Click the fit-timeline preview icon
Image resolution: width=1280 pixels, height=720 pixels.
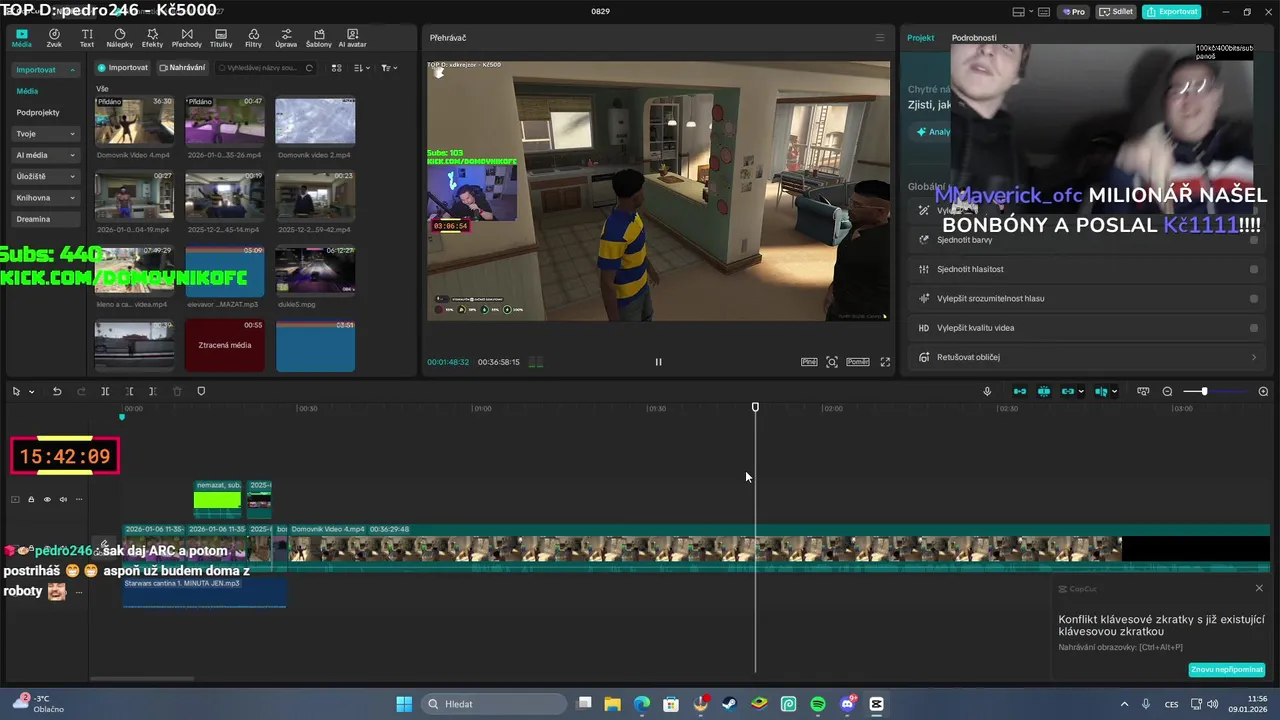tap(1143, 391)
